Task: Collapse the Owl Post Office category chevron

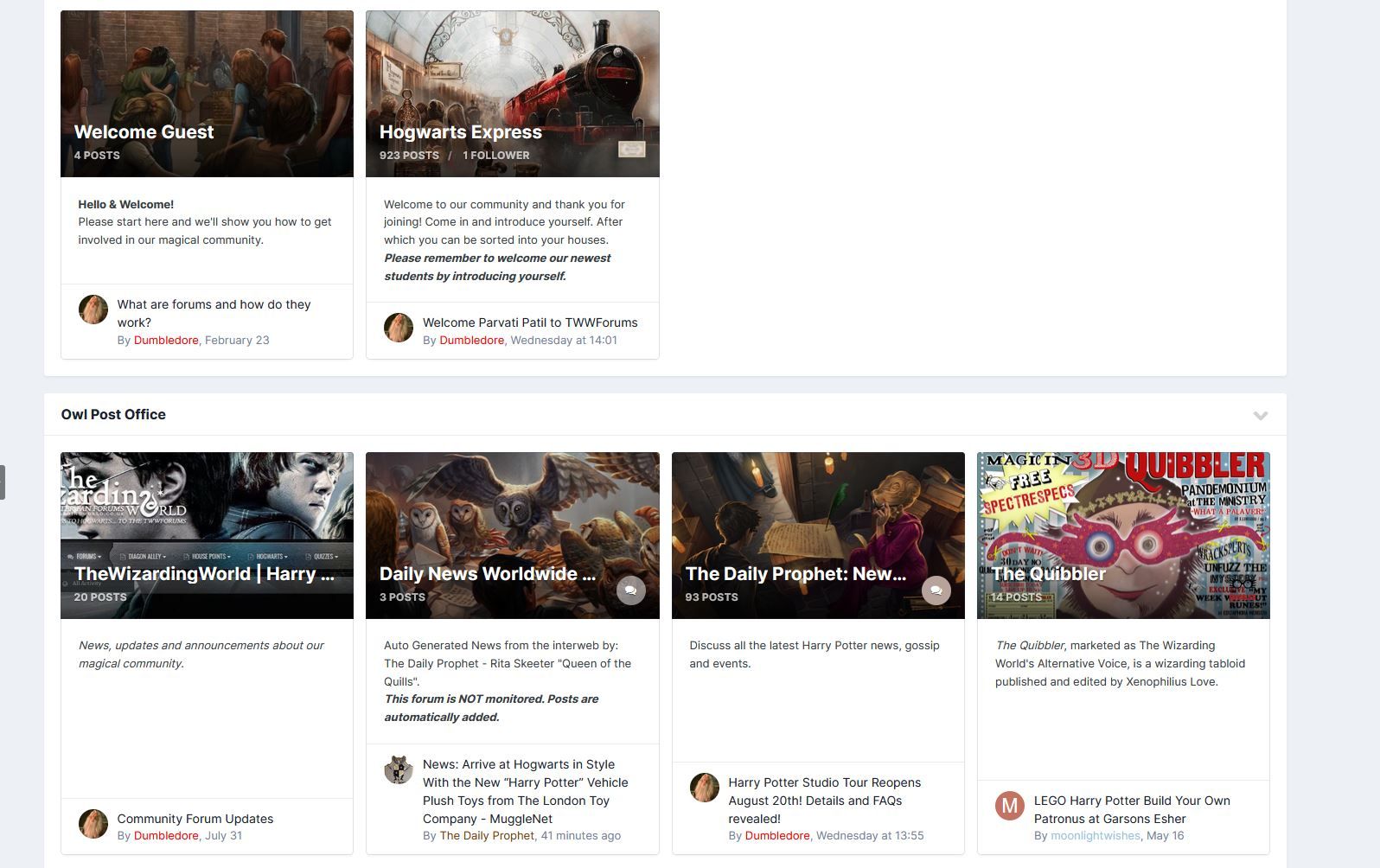Action: coord(1261,415)
